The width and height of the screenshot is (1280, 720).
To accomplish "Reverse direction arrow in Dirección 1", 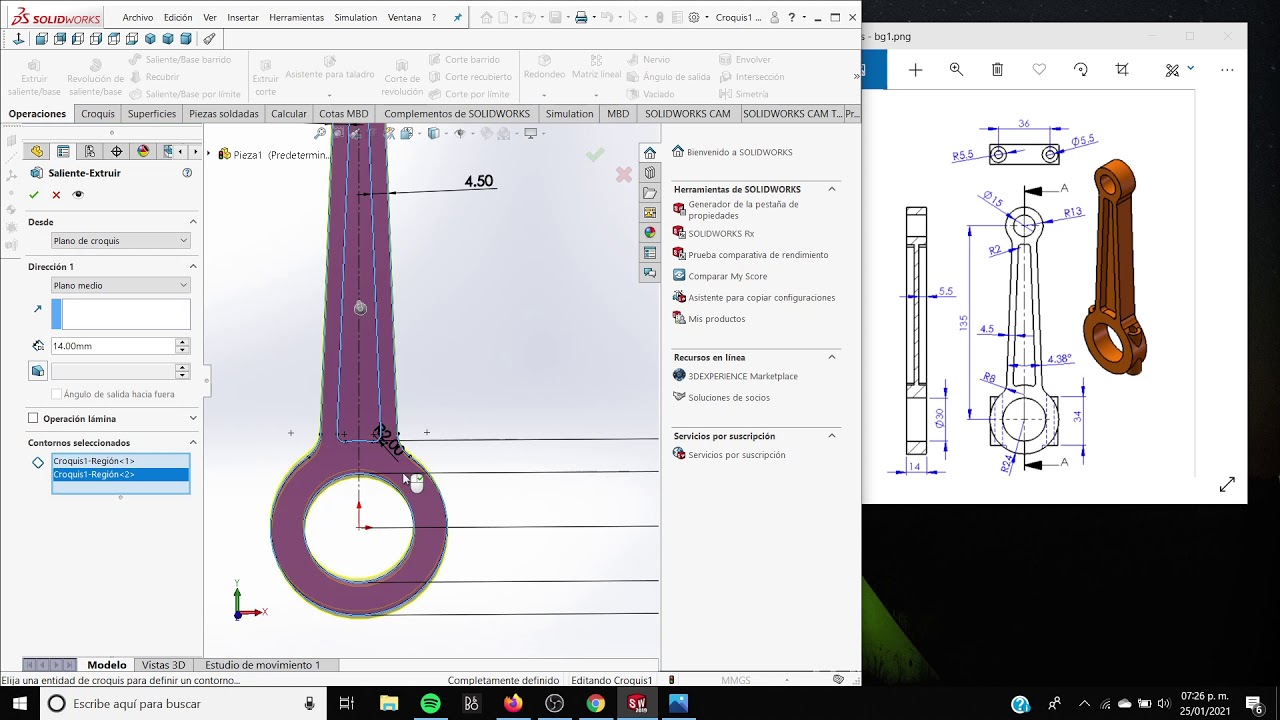I will (38, 309).
